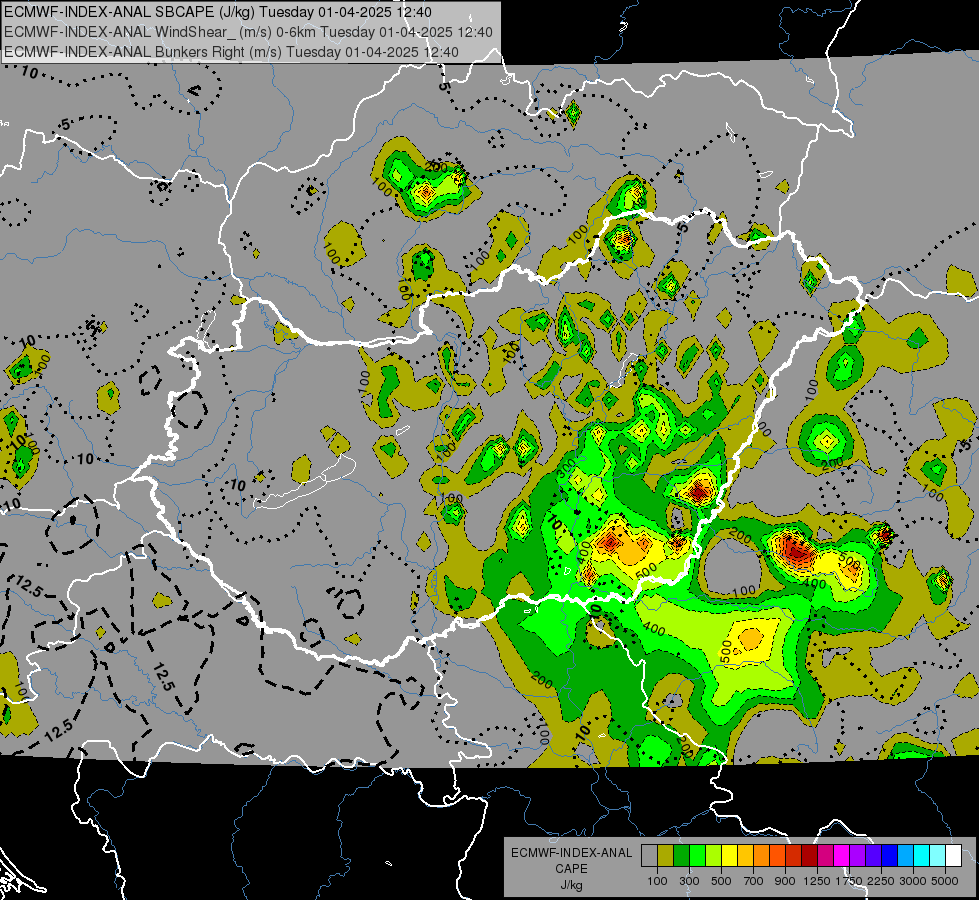Click the ECMWF-INDEX-ANAL legend heading
The image size is (979, 900).
click(x=571, y=853)
